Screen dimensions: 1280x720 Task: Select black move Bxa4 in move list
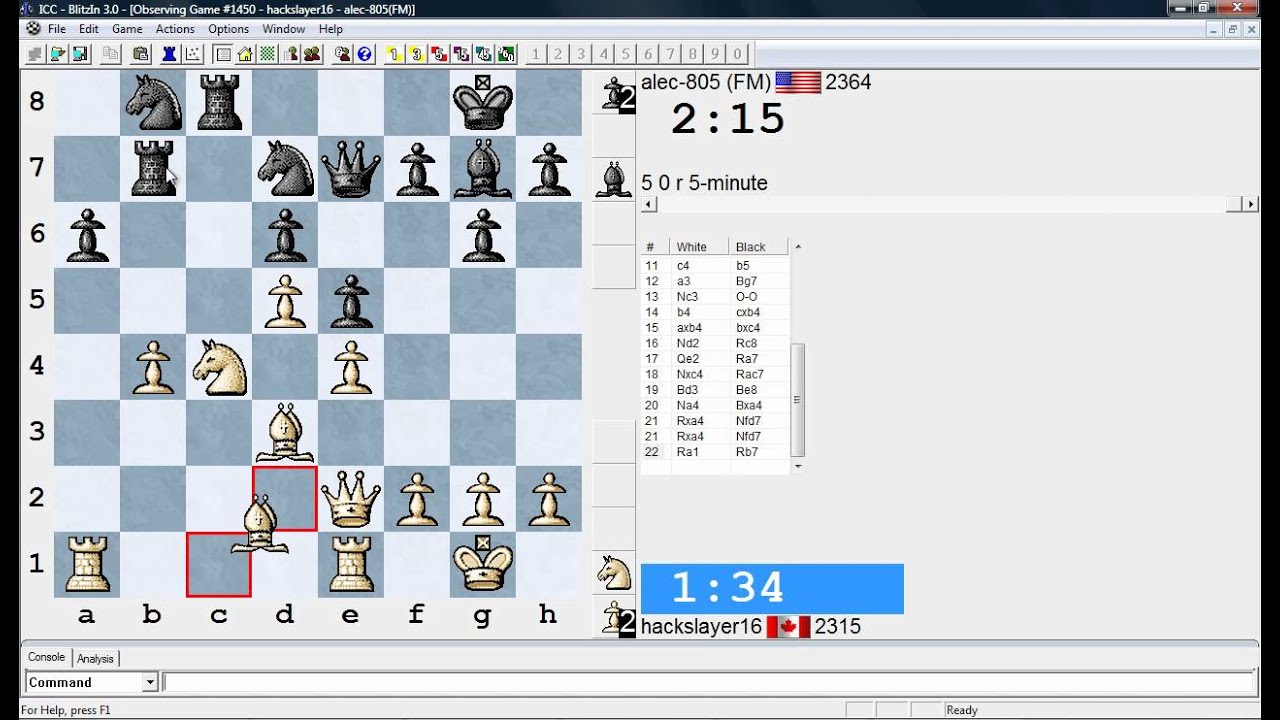pos(749,405)
